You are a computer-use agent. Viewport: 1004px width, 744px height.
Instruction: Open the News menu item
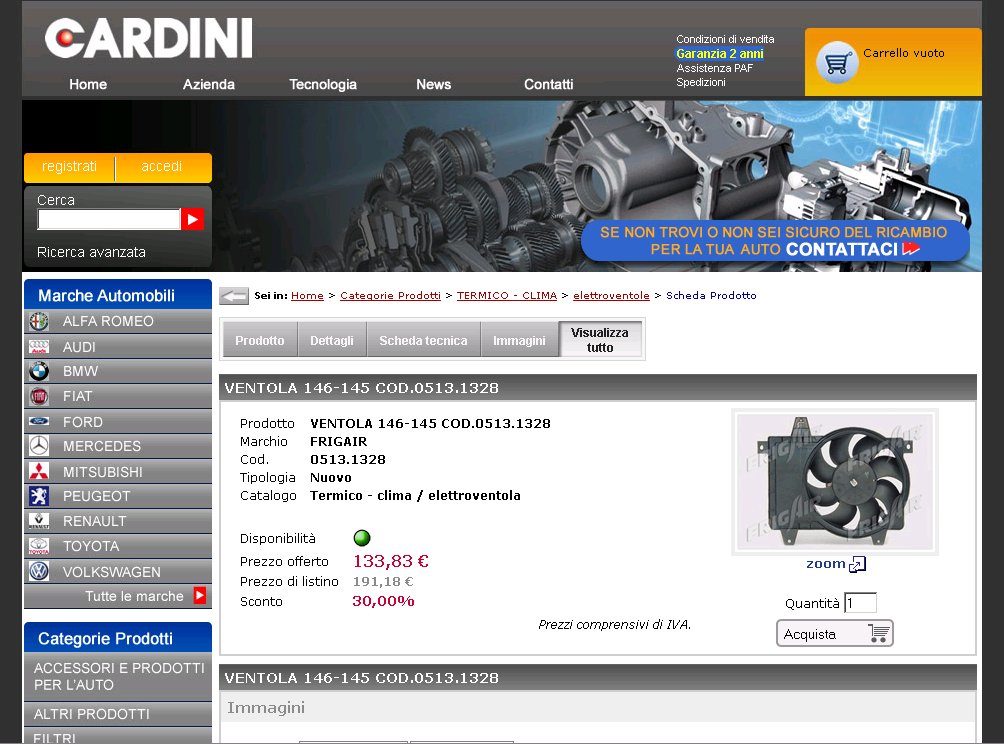click(433, 84)
